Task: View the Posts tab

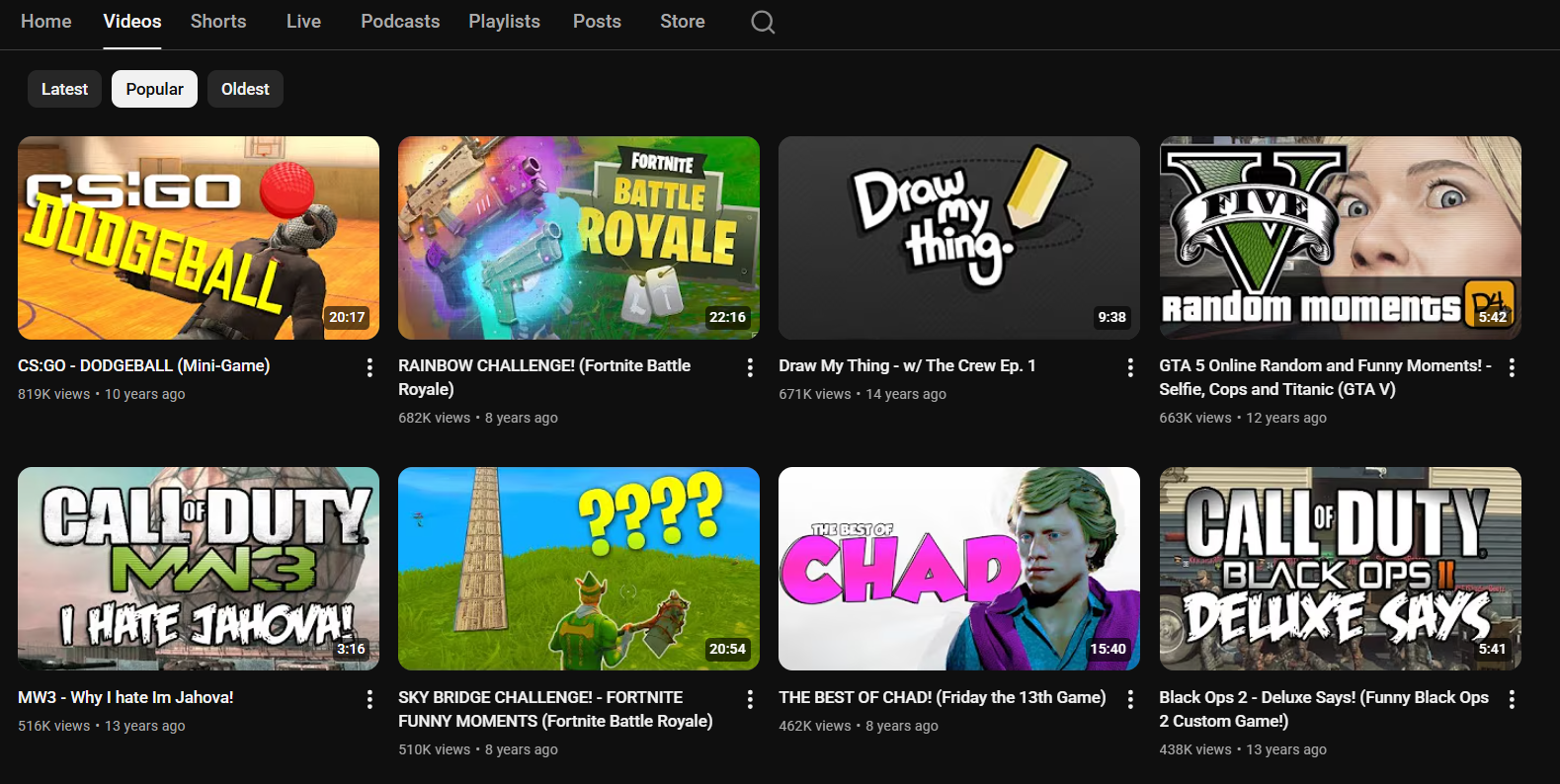Action: pyautogui.click(x=597, y=22)
